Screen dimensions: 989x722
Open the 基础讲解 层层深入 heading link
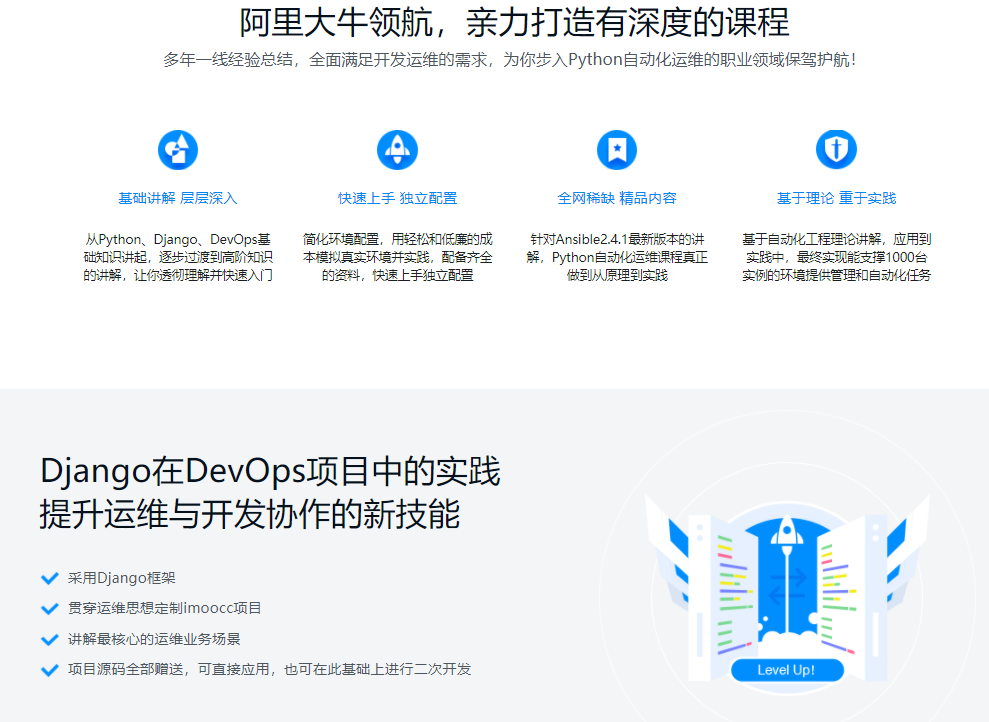178,198
